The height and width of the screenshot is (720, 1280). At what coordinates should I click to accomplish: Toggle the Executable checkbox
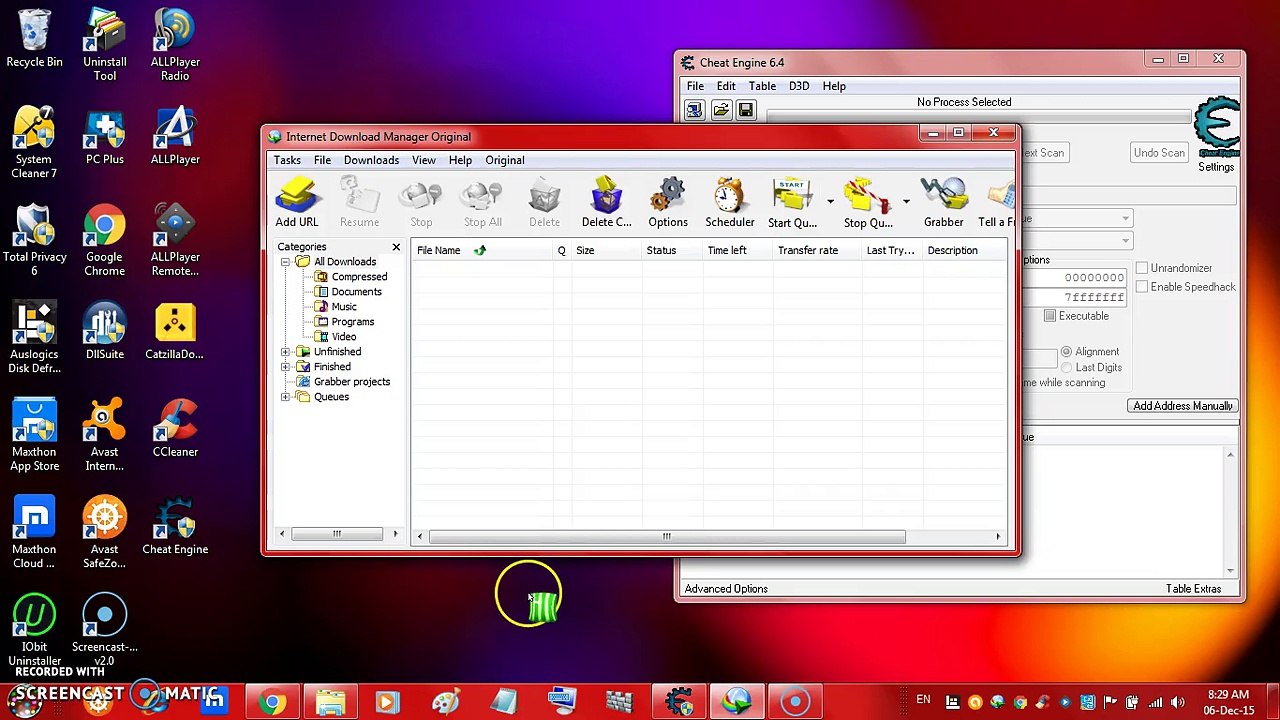(x=1050, y=316)
